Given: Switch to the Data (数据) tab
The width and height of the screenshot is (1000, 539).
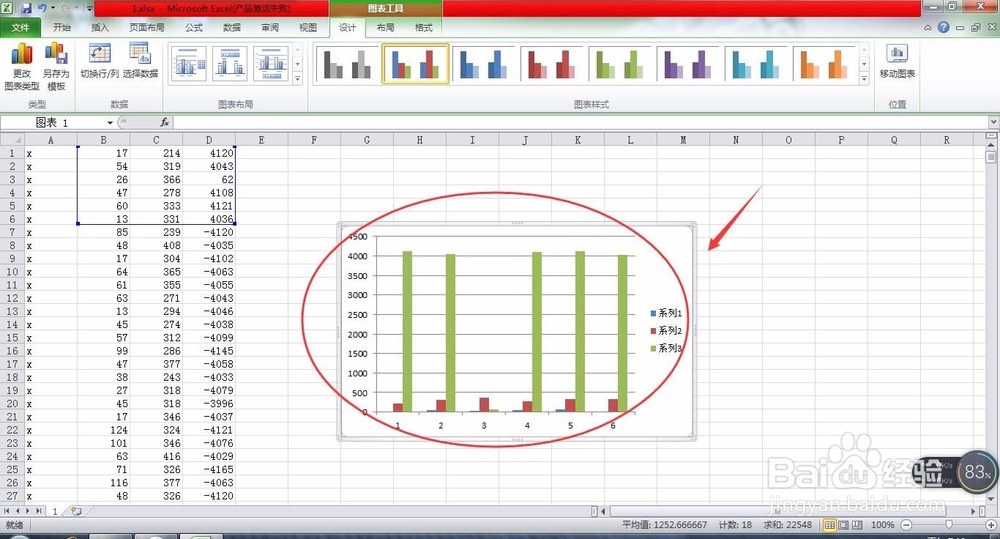Looking at the screenshot, I should [x=232, y=27].
